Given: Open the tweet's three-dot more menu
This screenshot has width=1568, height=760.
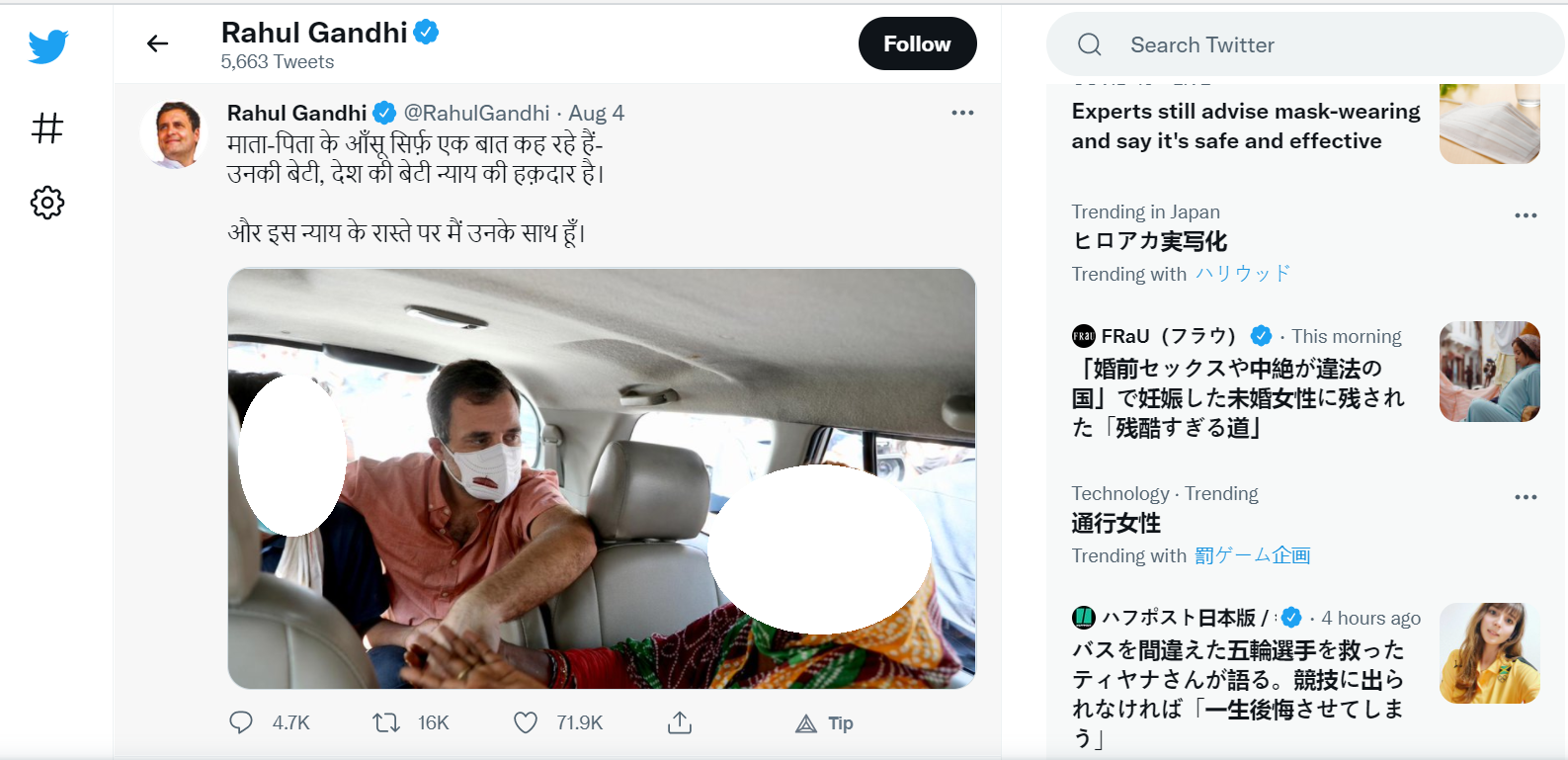Looking at the screenshot, I should (962, 113).
